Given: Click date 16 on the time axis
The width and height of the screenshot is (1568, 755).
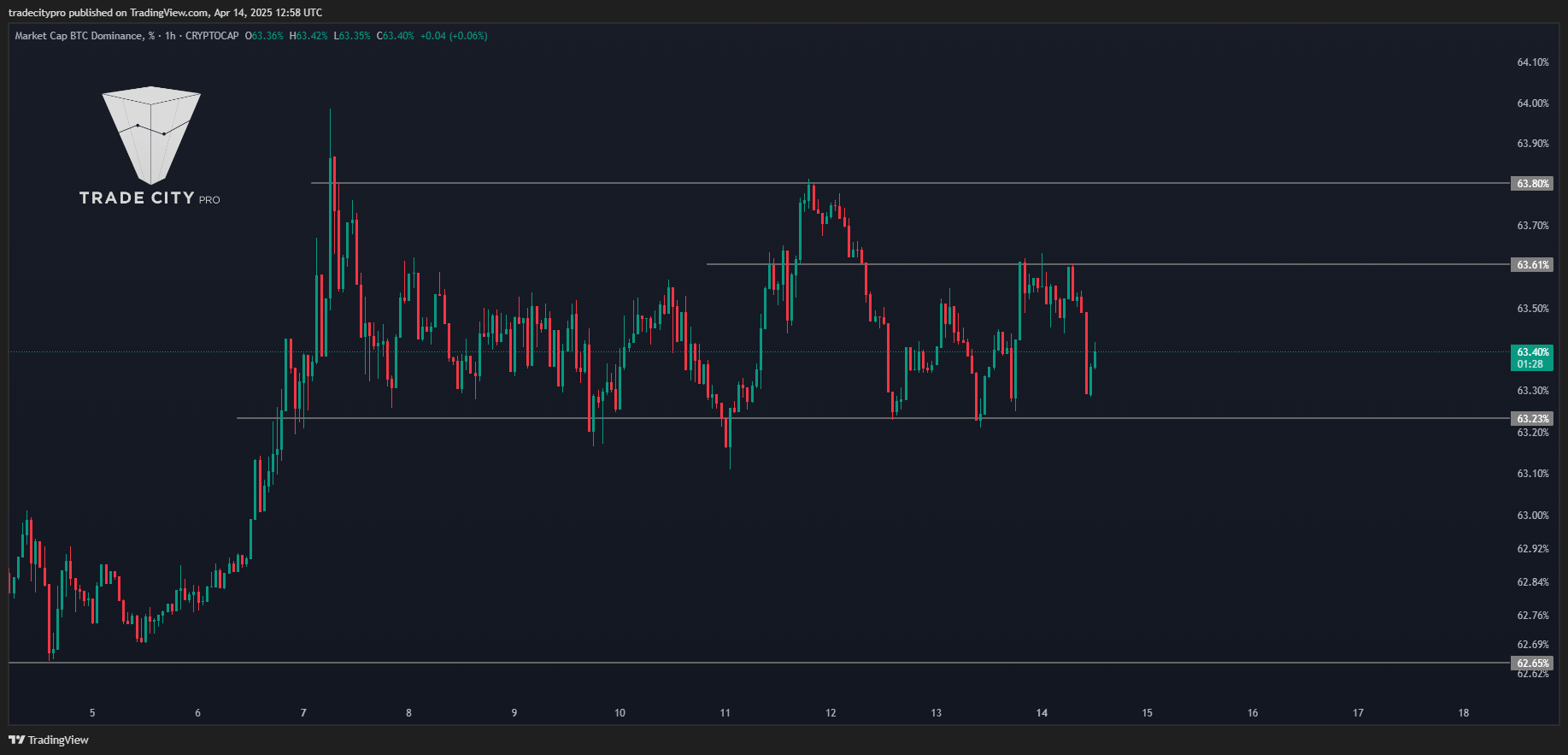Looking at the screenshot, I should click(1253, 713).
